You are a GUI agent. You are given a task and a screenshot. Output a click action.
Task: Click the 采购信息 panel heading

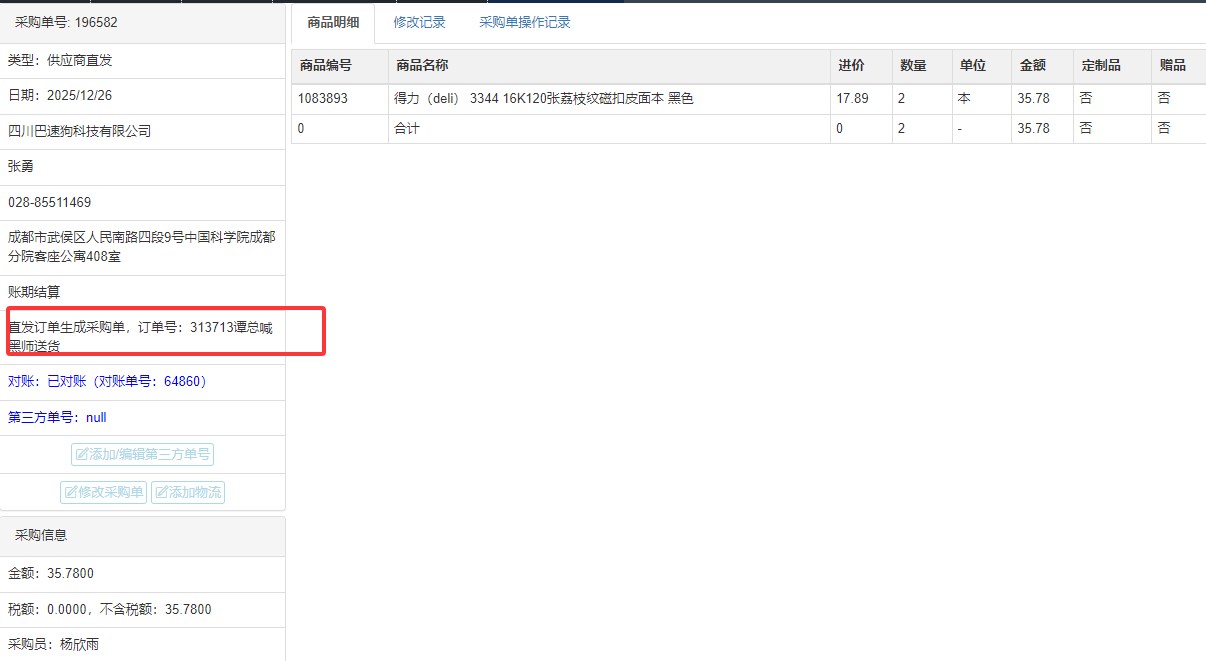click(x=41, y=535)
